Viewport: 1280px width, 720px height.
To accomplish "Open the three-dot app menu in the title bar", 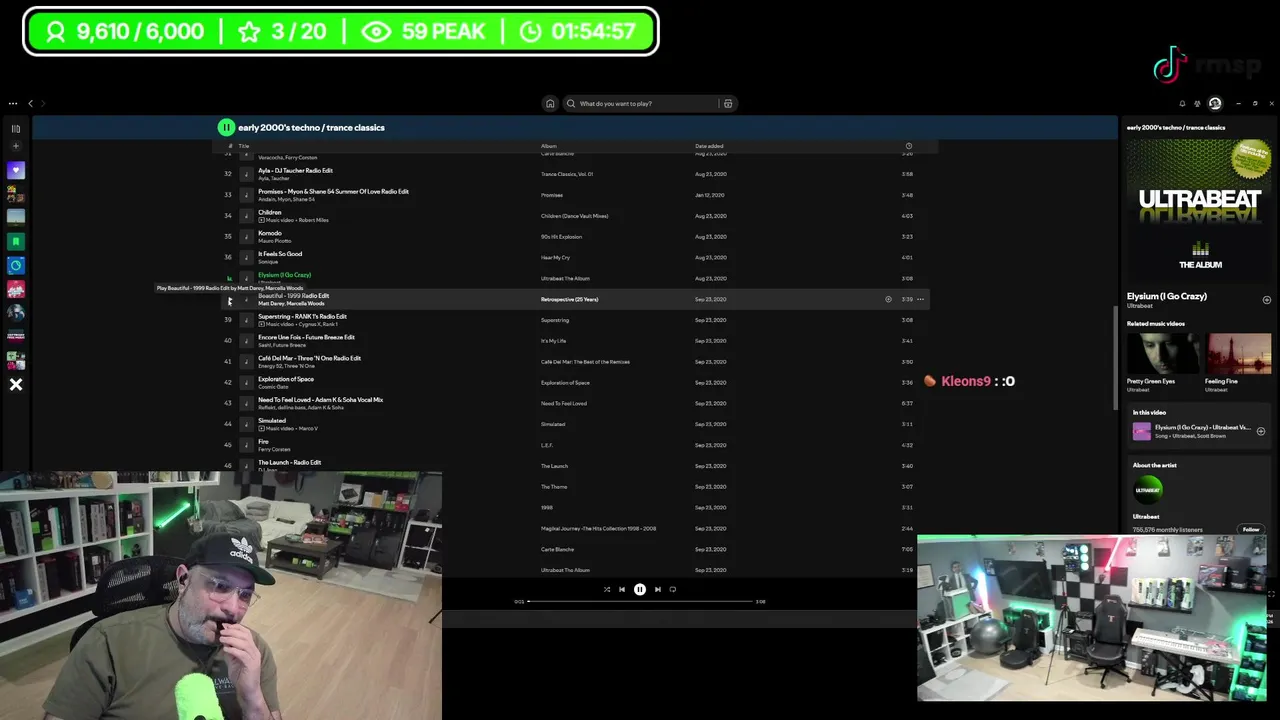I will point(13,103).
